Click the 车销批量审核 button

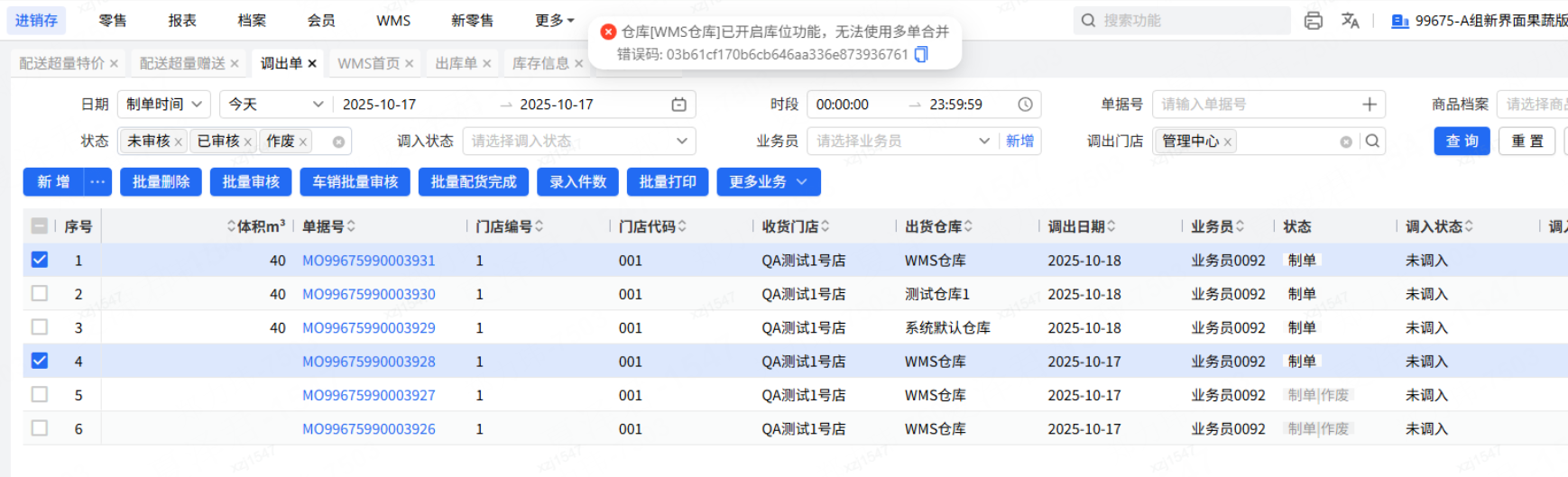coord(355,182)
